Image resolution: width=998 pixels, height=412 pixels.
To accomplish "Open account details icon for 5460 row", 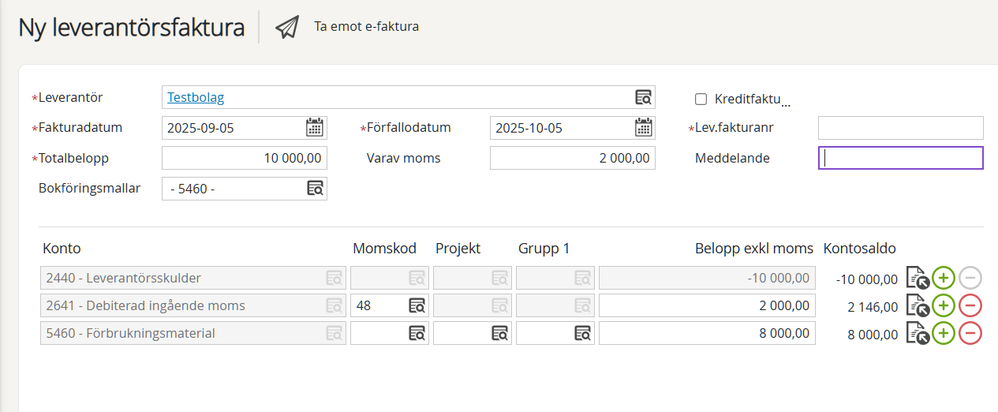I will click(917, 333).
